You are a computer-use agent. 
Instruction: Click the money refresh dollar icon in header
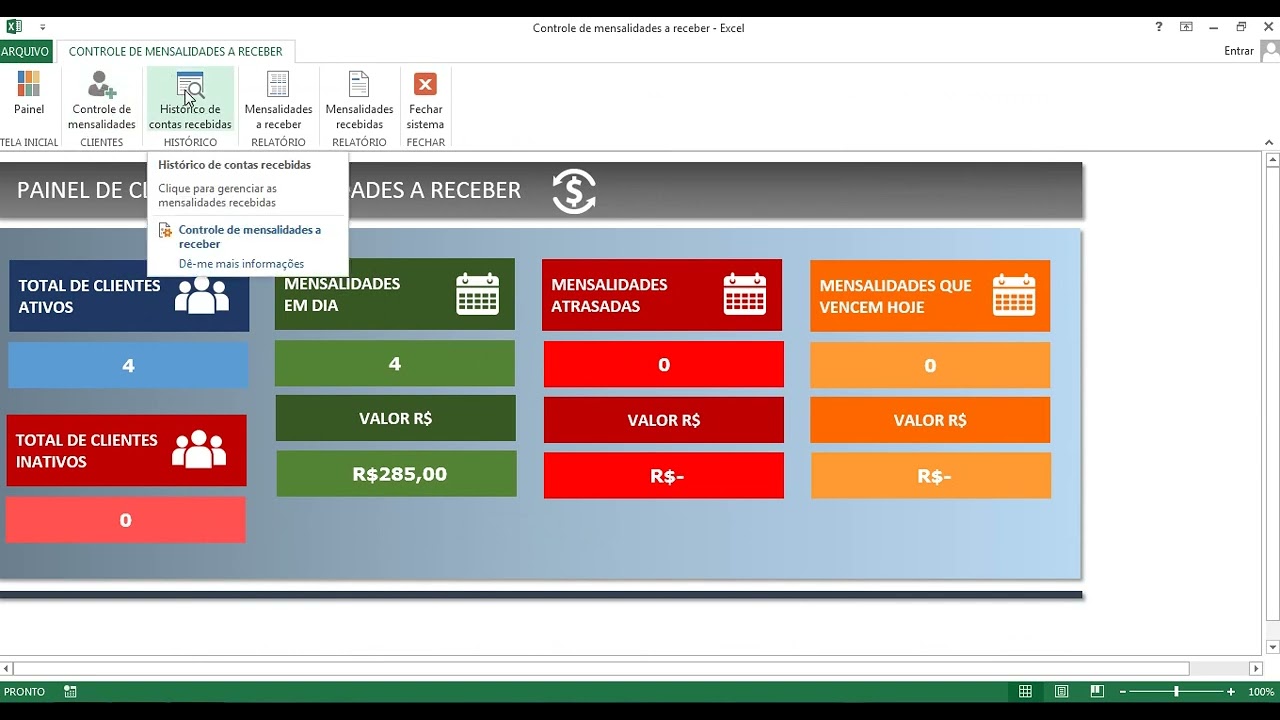574,191
